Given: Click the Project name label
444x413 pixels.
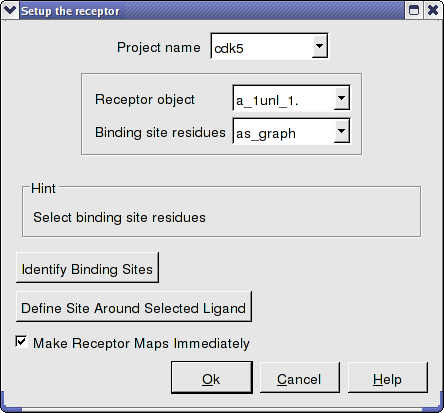Looking at the screenshot, I should coord(159,47).
